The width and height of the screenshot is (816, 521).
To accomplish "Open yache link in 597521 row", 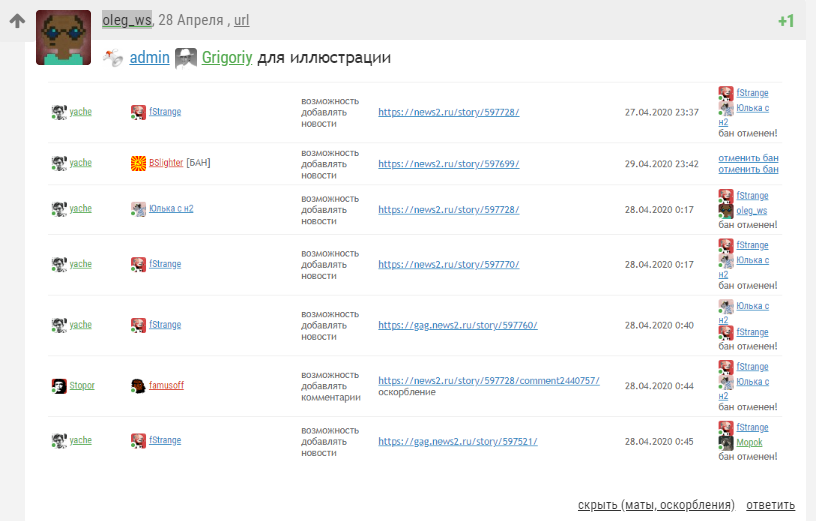I will (x=81, y=440).
